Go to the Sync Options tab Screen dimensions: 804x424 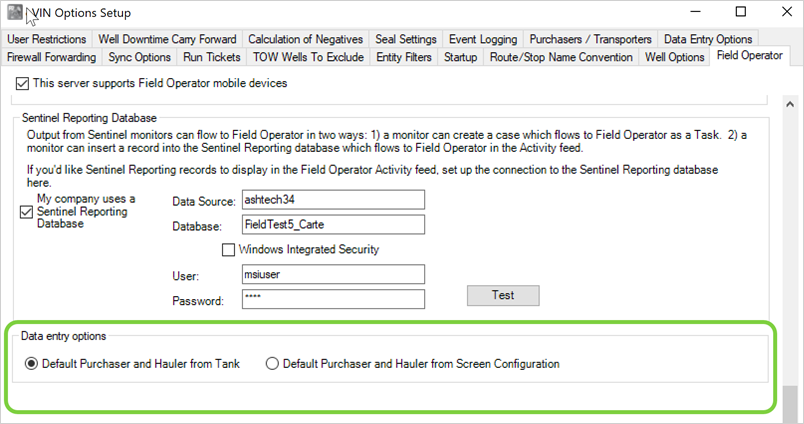tap(139, 57)
